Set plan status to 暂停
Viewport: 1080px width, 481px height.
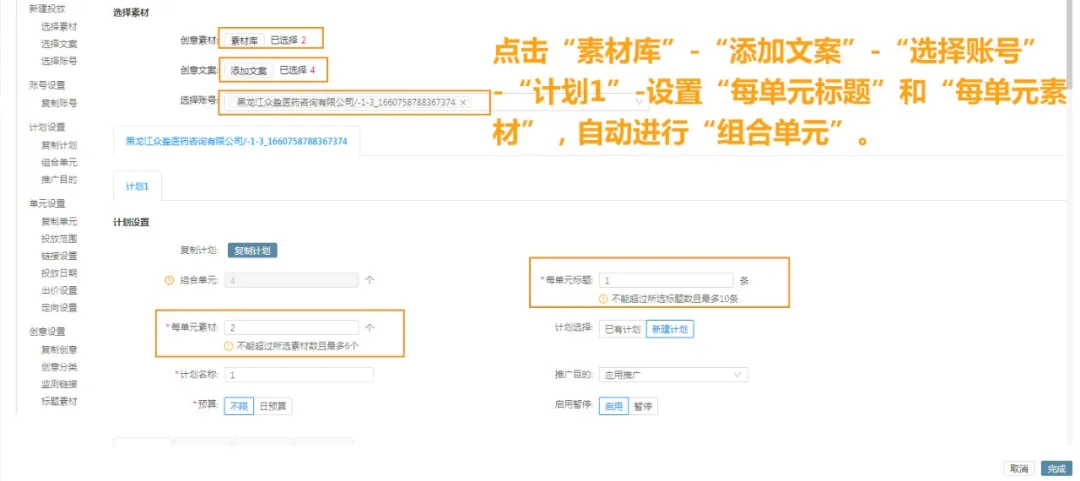pos(643,407)
